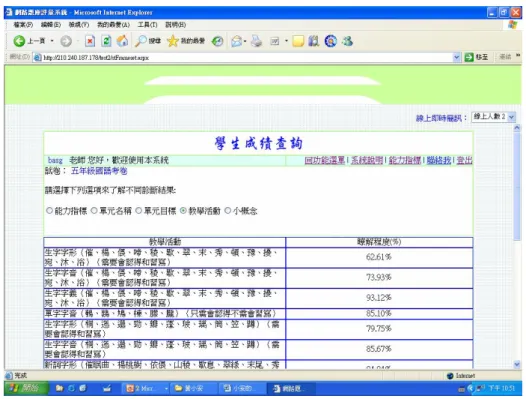Open the 檢視(V) menu
This screenshot has width=526, height=399.
point(79,24)
